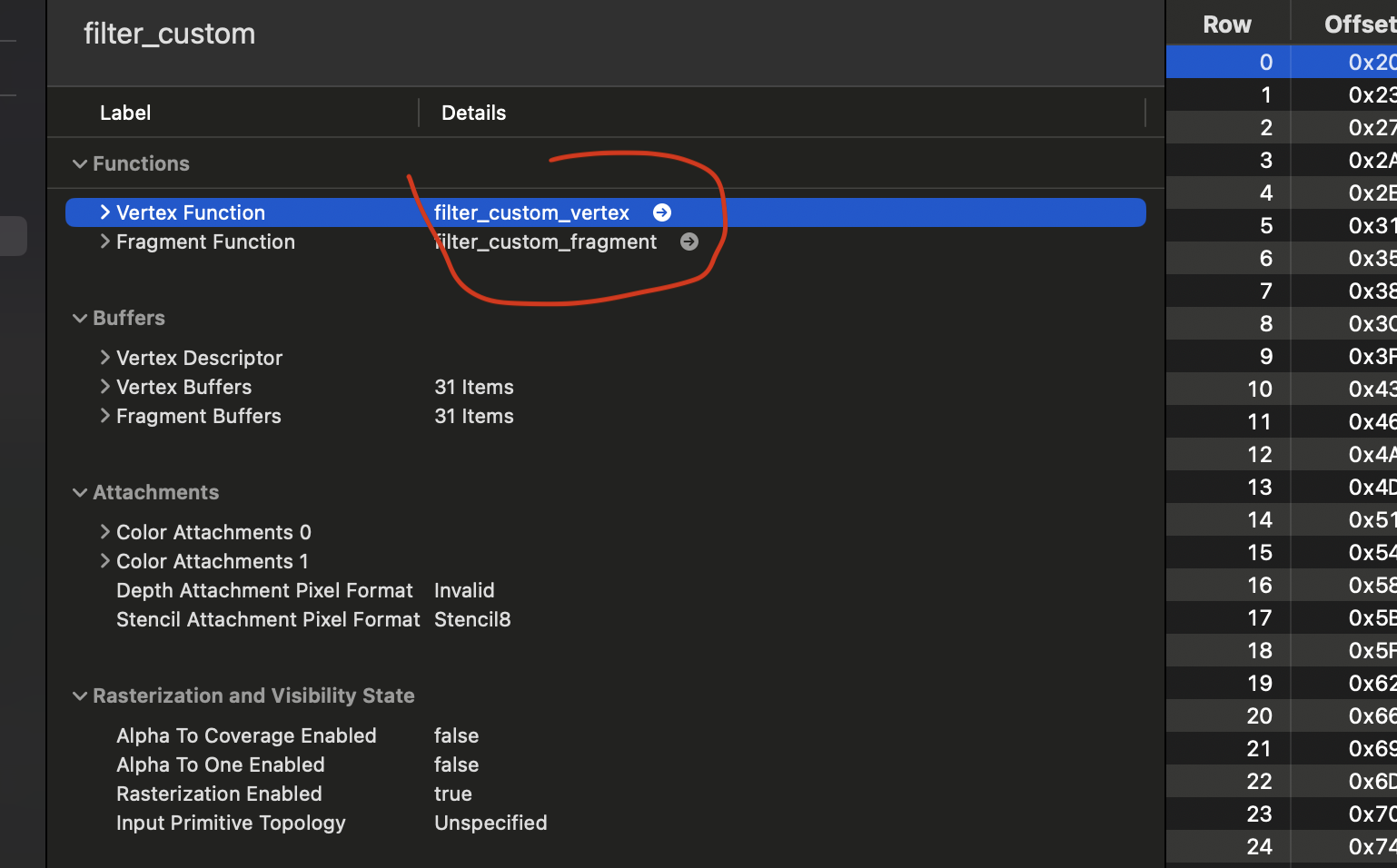Collapse the Buffers section

[80, 318]
